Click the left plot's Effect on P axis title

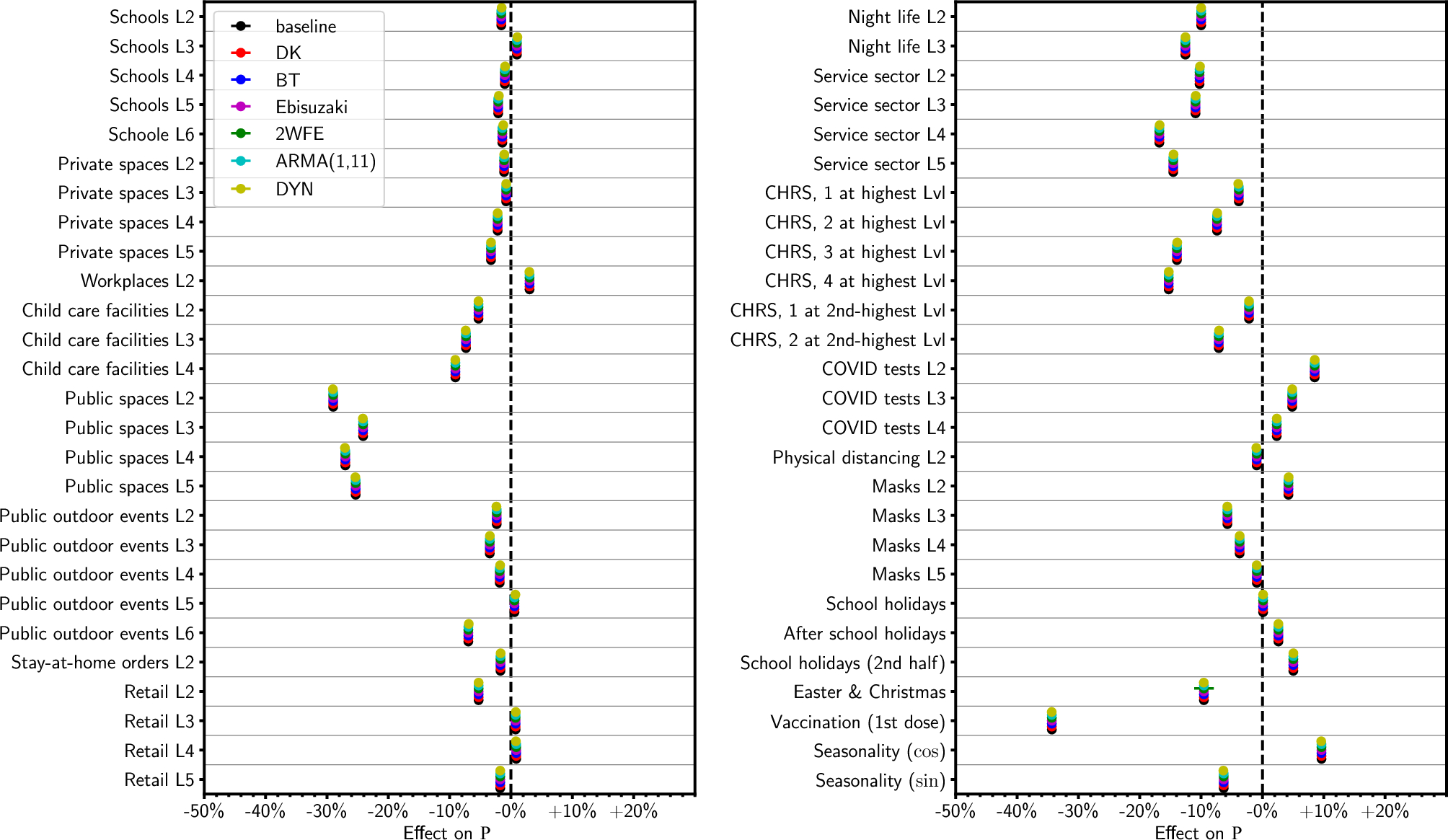click(x=446, y=833)
